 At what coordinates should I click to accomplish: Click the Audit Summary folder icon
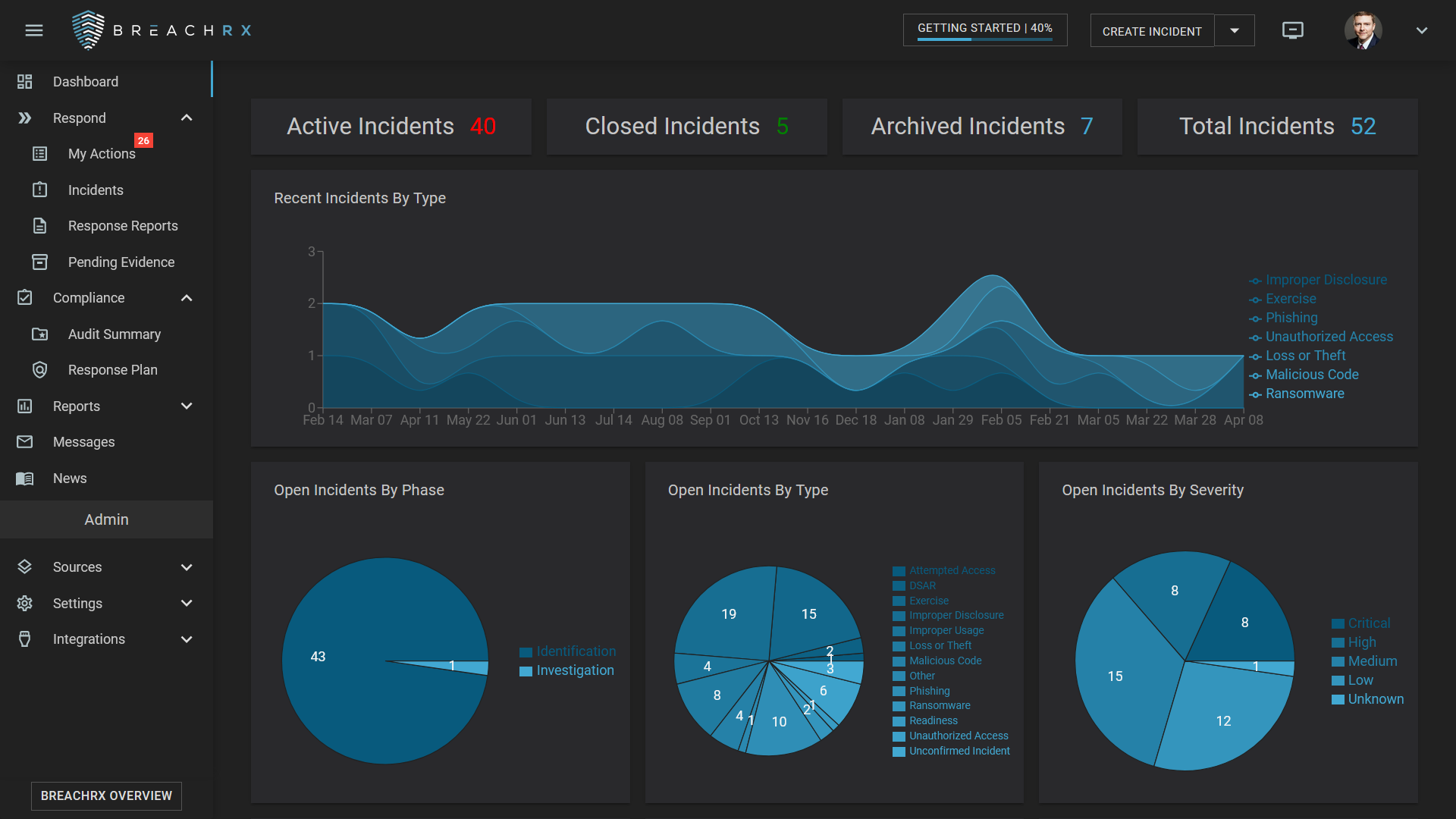tap(40, 334)
